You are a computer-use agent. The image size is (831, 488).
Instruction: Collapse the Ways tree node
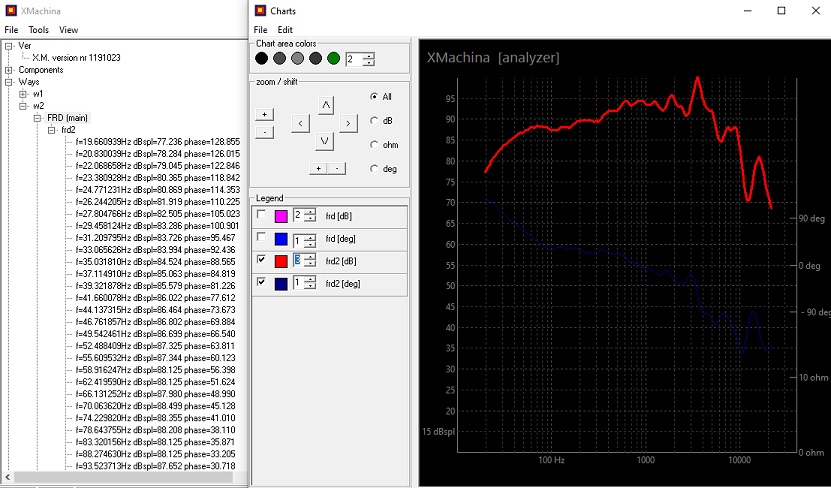coord(9,82)
